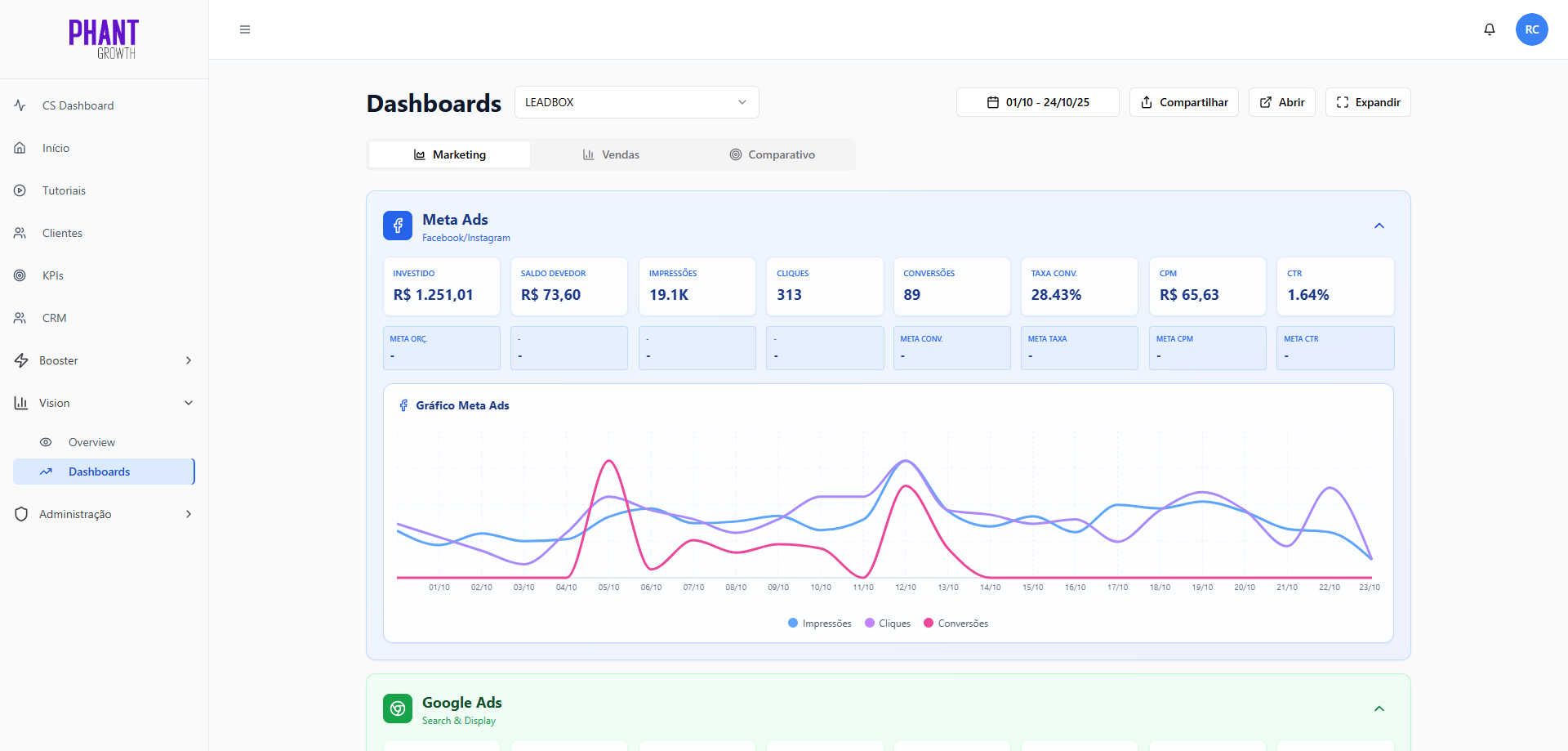The height and width of the screenshot is (751, 1568).
Task: Click the Compartilhar button
Action: (1183, 102)
